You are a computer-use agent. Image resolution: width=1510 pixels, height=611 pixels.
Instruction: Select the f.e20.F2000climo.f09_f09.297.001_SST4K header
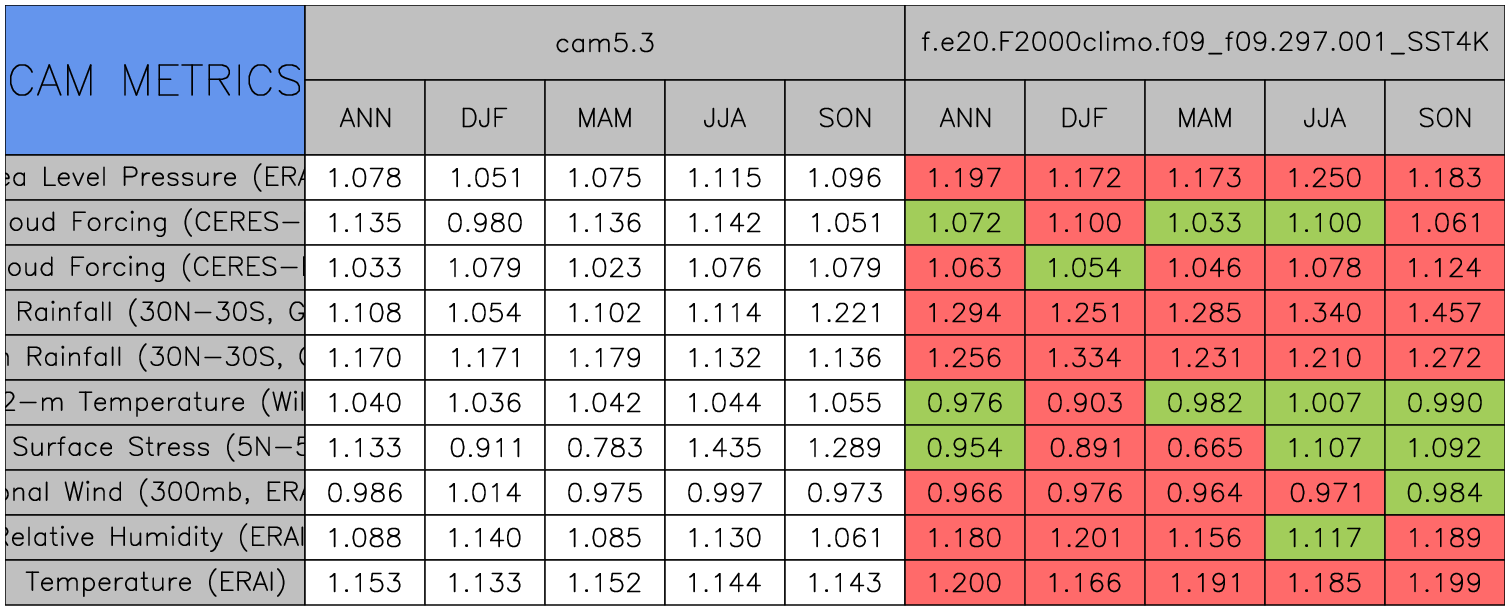1205,43
